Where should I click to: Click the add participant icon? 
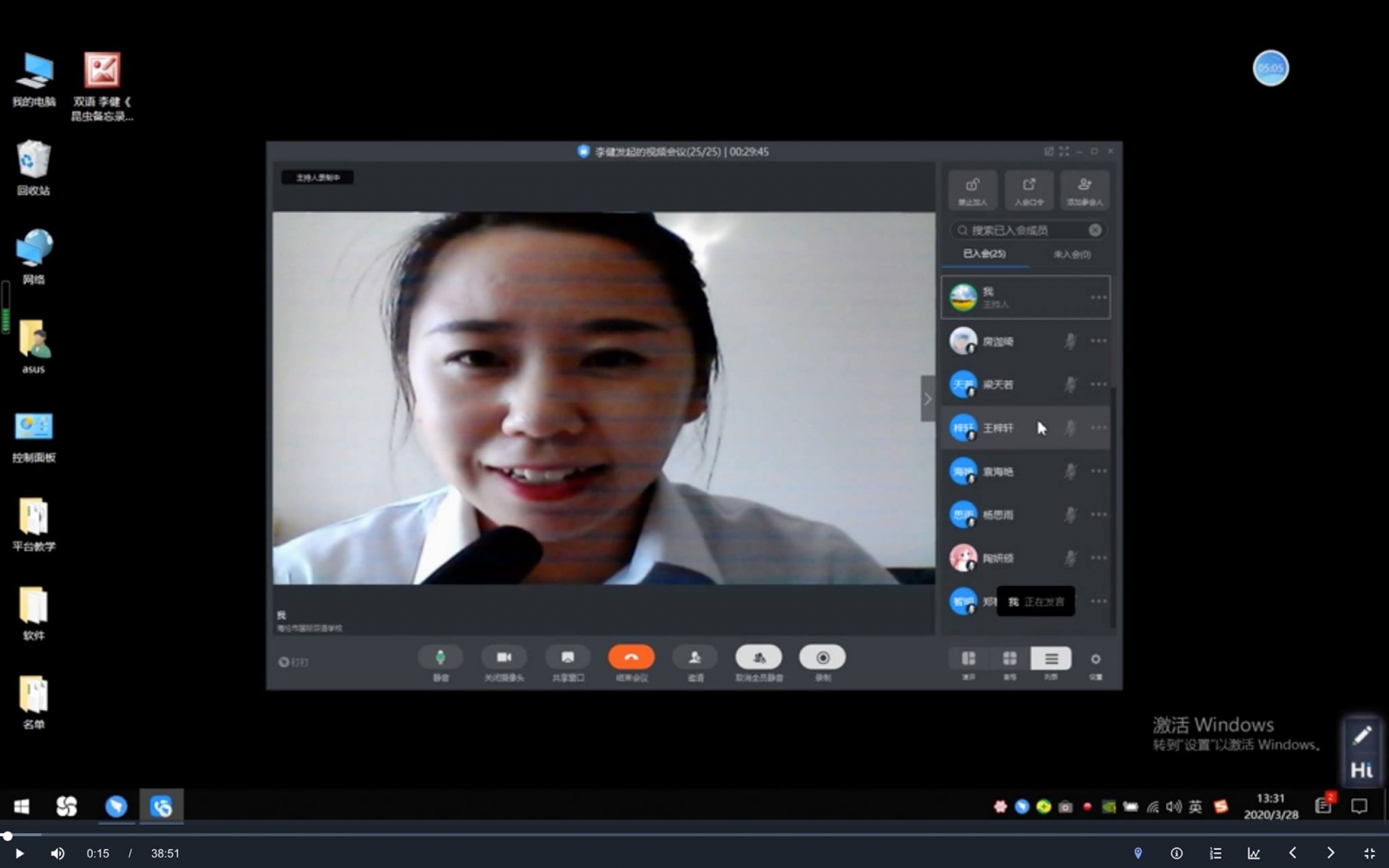pos(1084,189)
